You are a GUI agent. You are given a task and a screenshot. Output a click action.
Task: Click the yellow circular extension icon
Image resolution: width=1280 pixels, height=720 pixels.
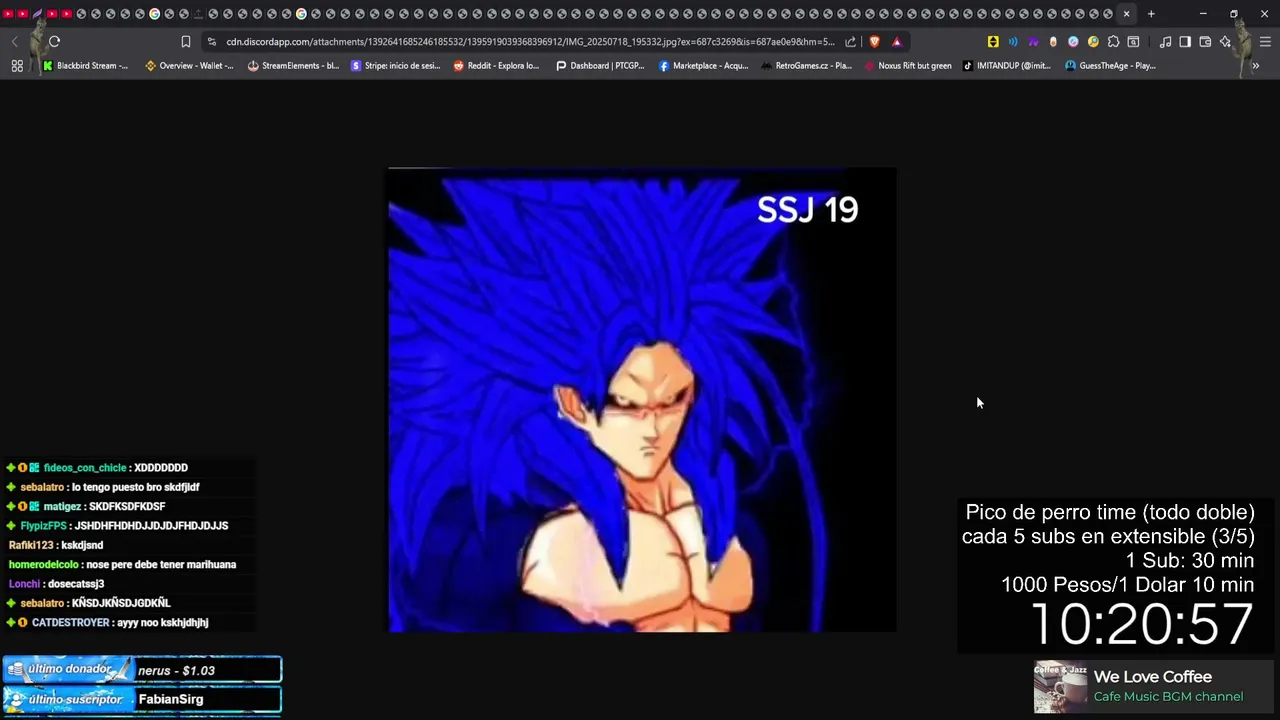[1093, 42]
